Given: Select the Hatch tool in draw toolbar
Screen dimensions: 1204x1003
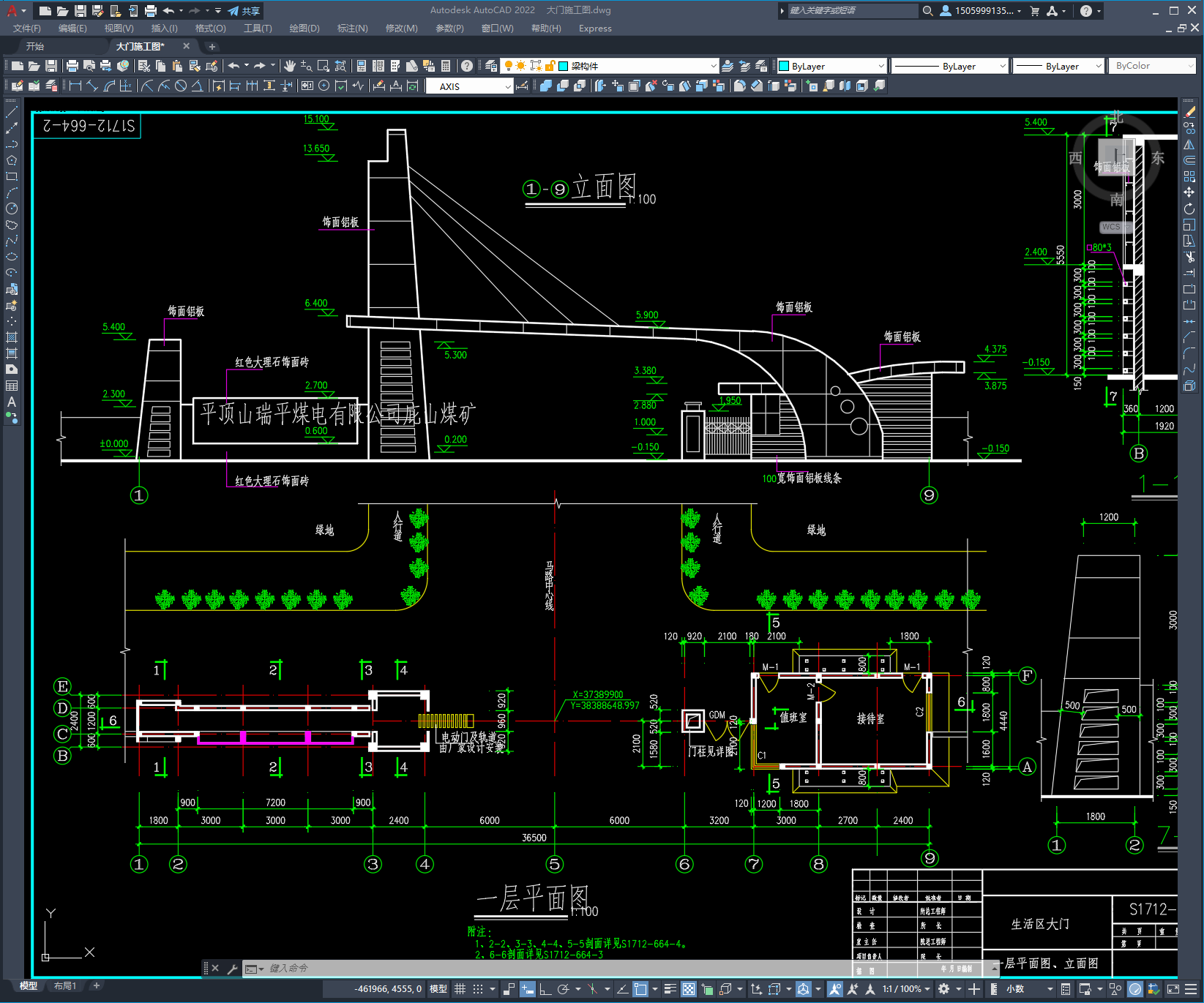Looking at the screenshot, I should 11,337.
